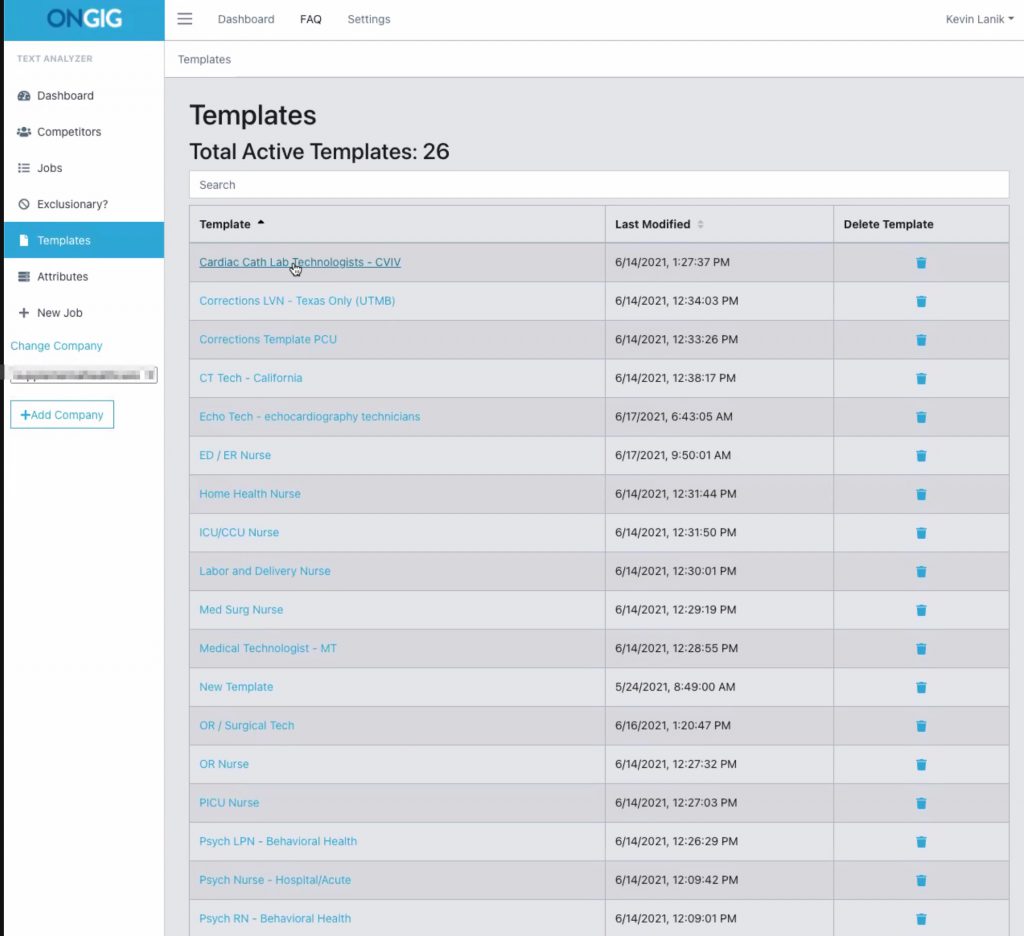Open the Med Surg Nurse template

point(241,609)
